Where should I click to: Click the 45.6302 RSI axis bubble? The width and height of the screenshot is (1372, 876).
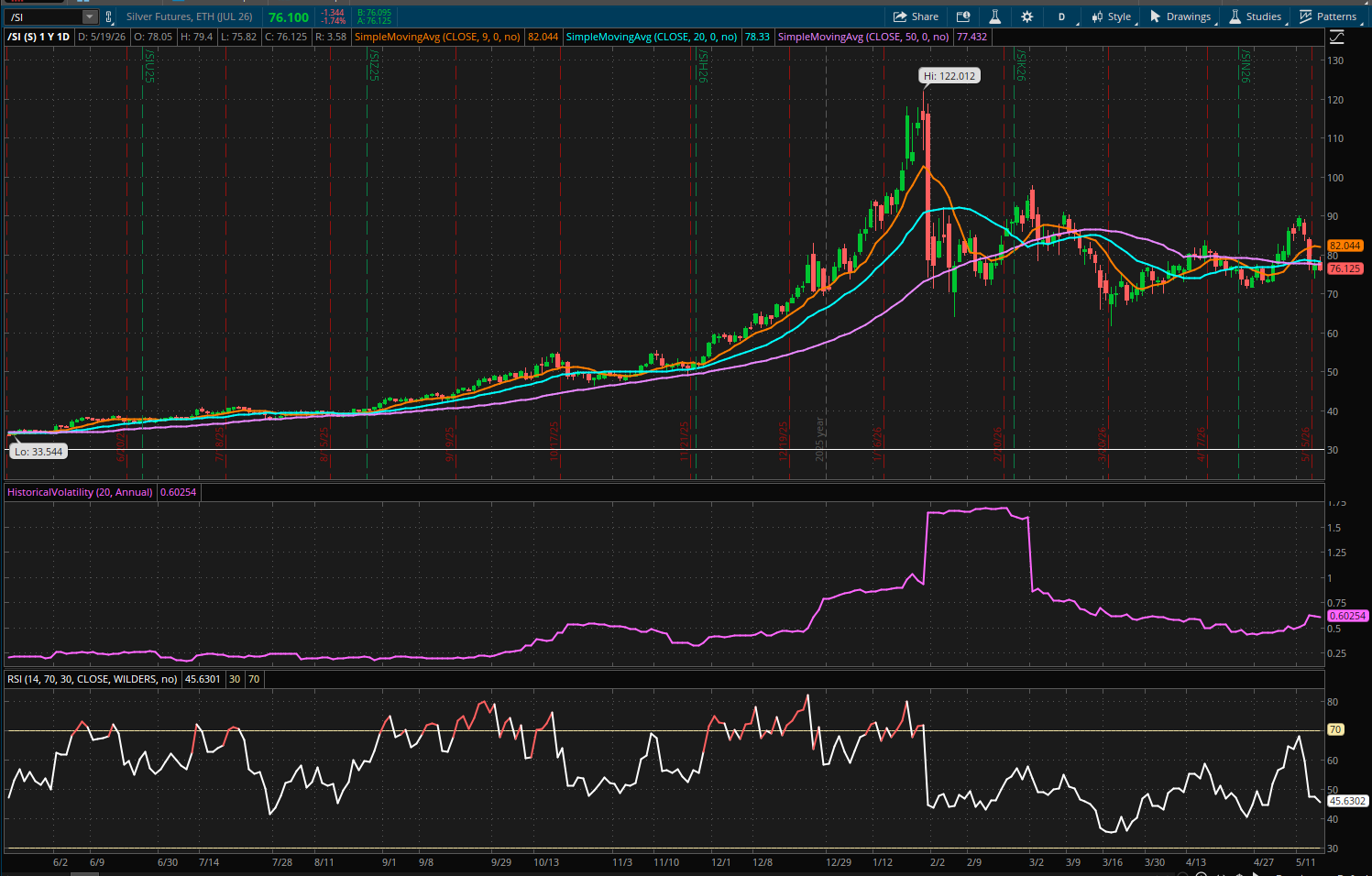1347,801
